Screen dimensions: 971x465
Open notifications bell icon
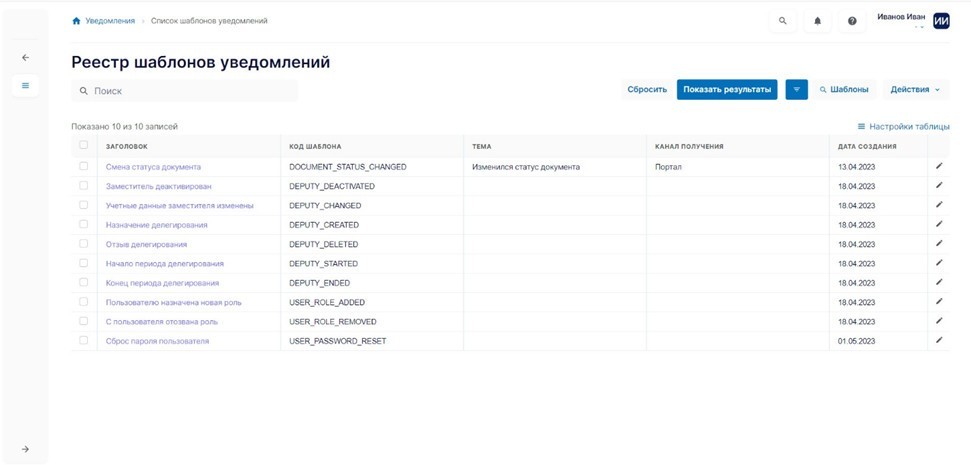[x=817, y=21]
